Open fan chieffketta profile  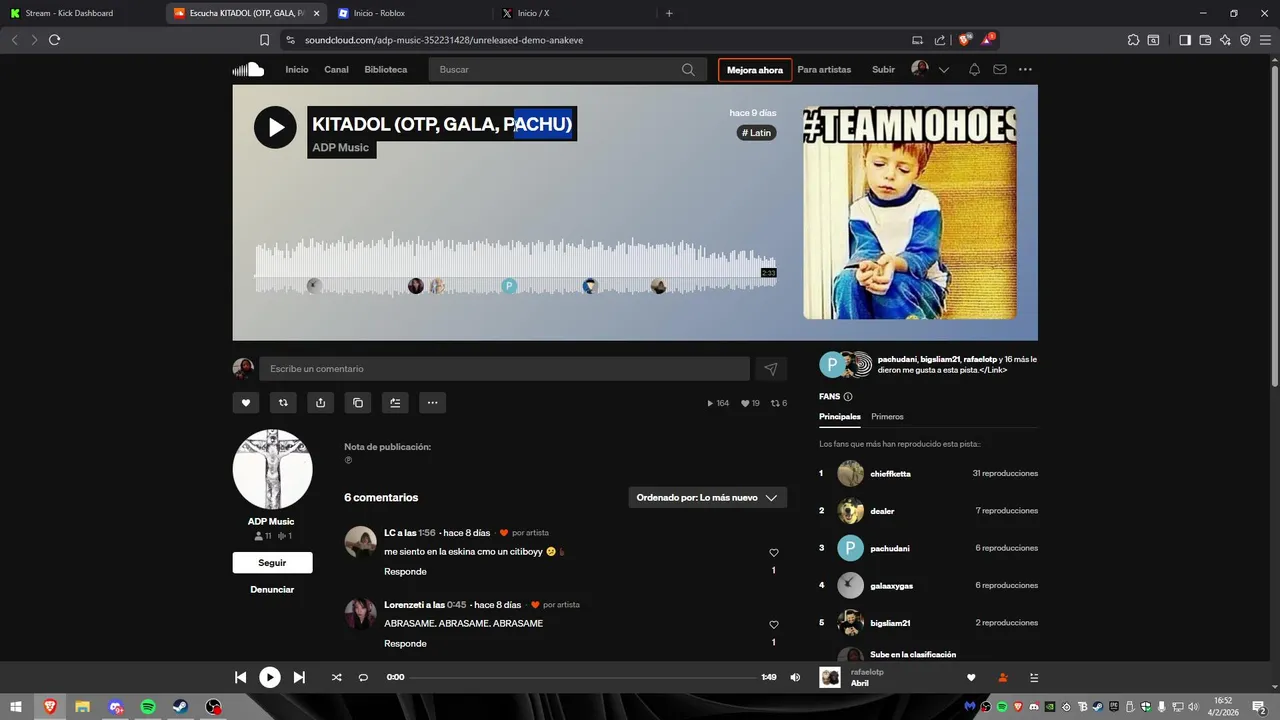890,474
